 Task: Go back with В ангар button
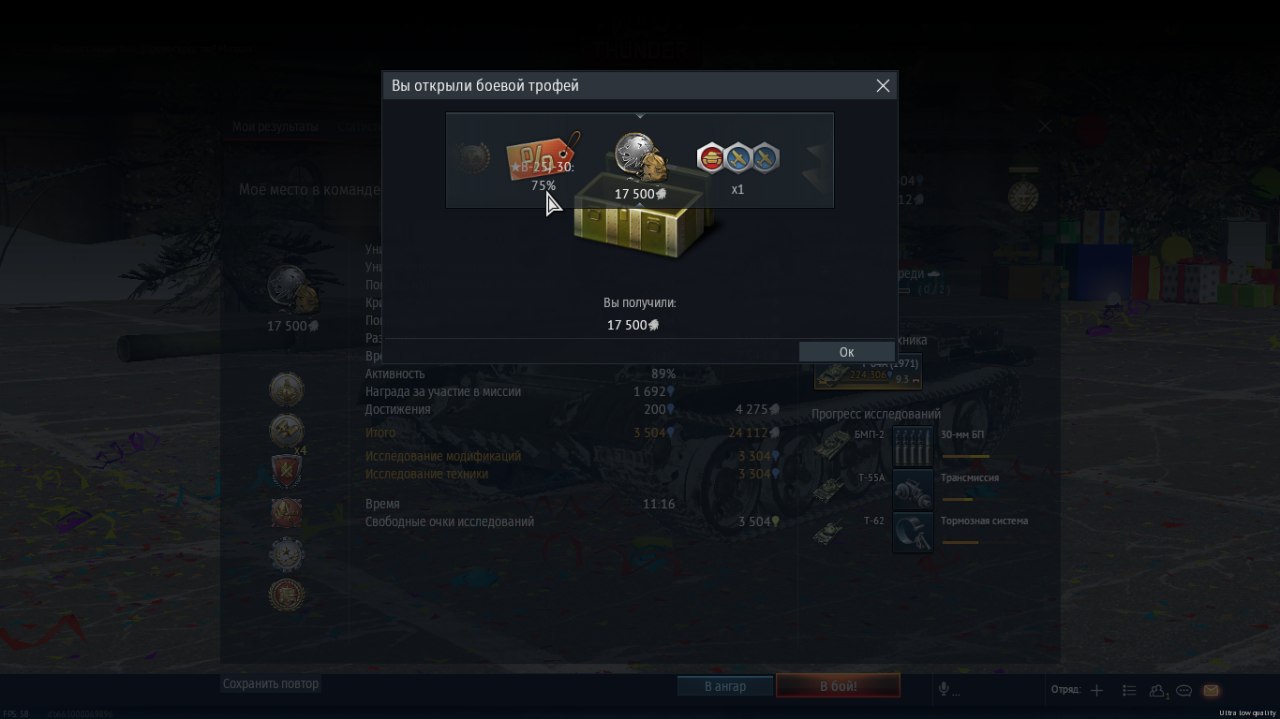725,686
